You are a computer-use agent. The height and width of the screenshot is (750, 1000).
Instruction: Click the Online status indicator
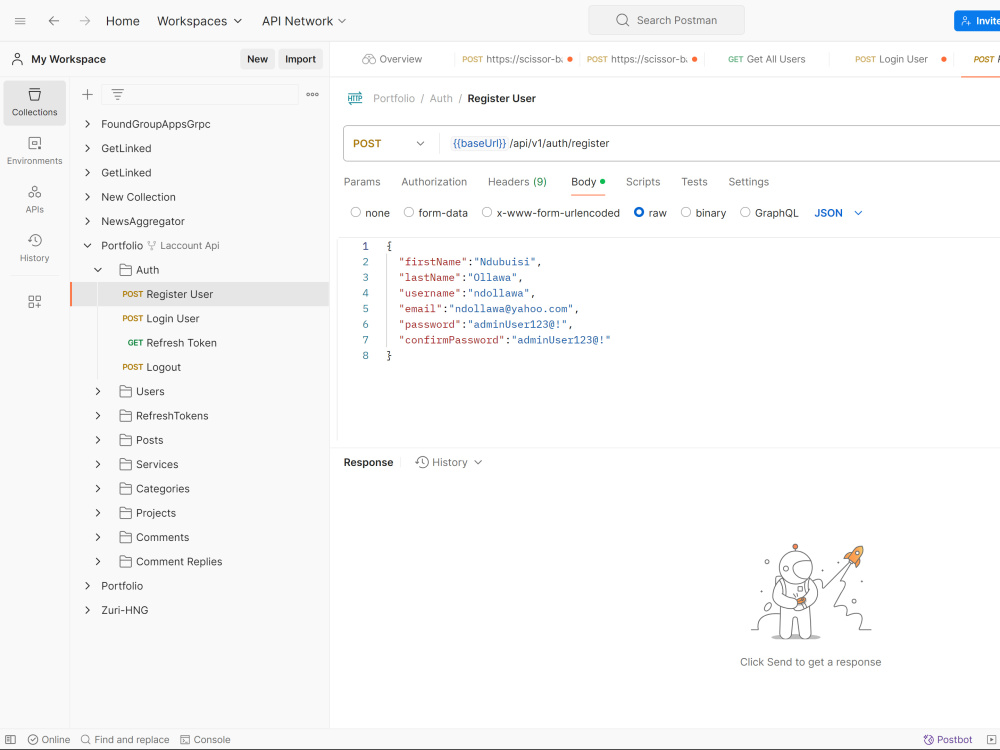pyautogui.click(x=48, y=740)
